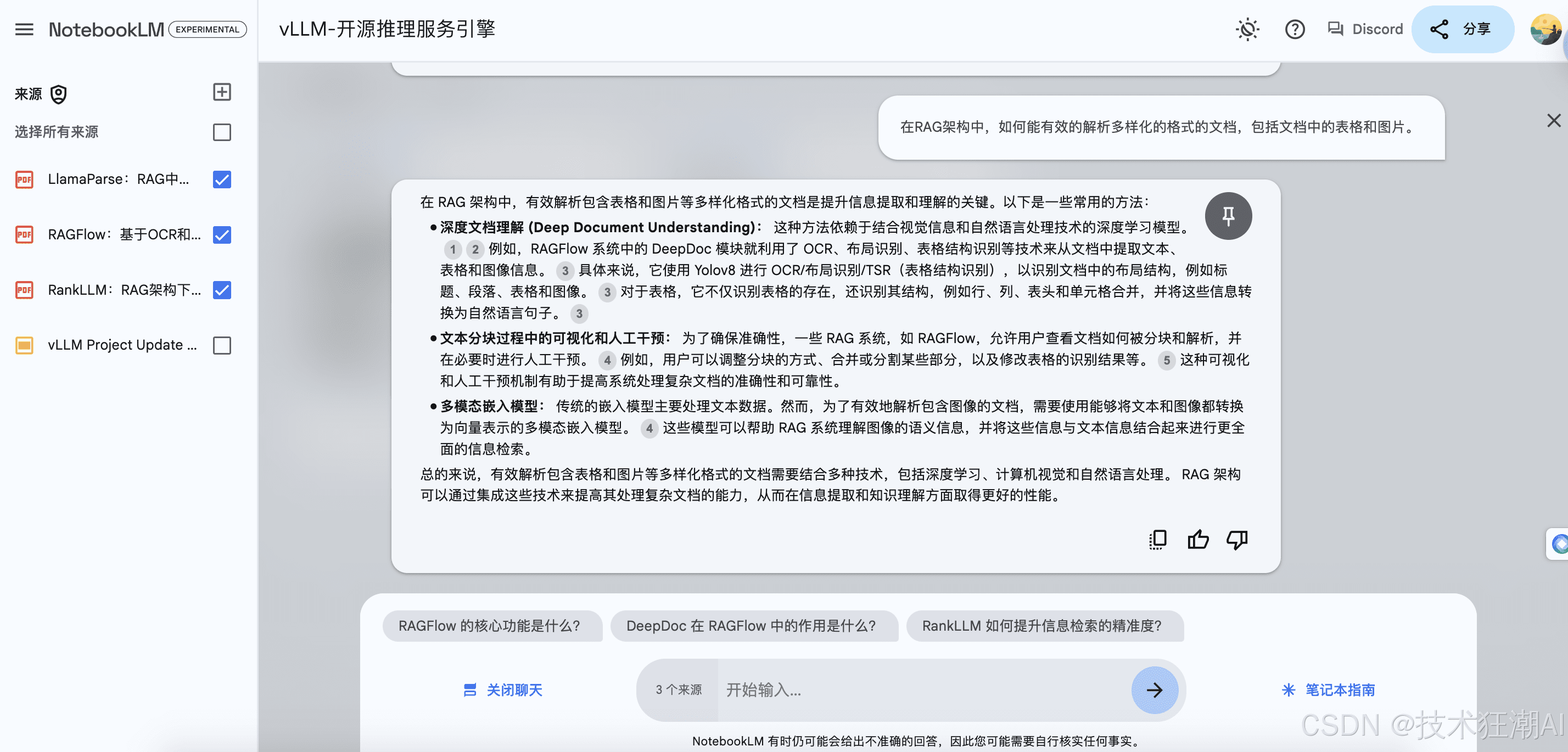Open 笔记本指南 notebook guide

pyautogui.click(x=1328, y=690)
